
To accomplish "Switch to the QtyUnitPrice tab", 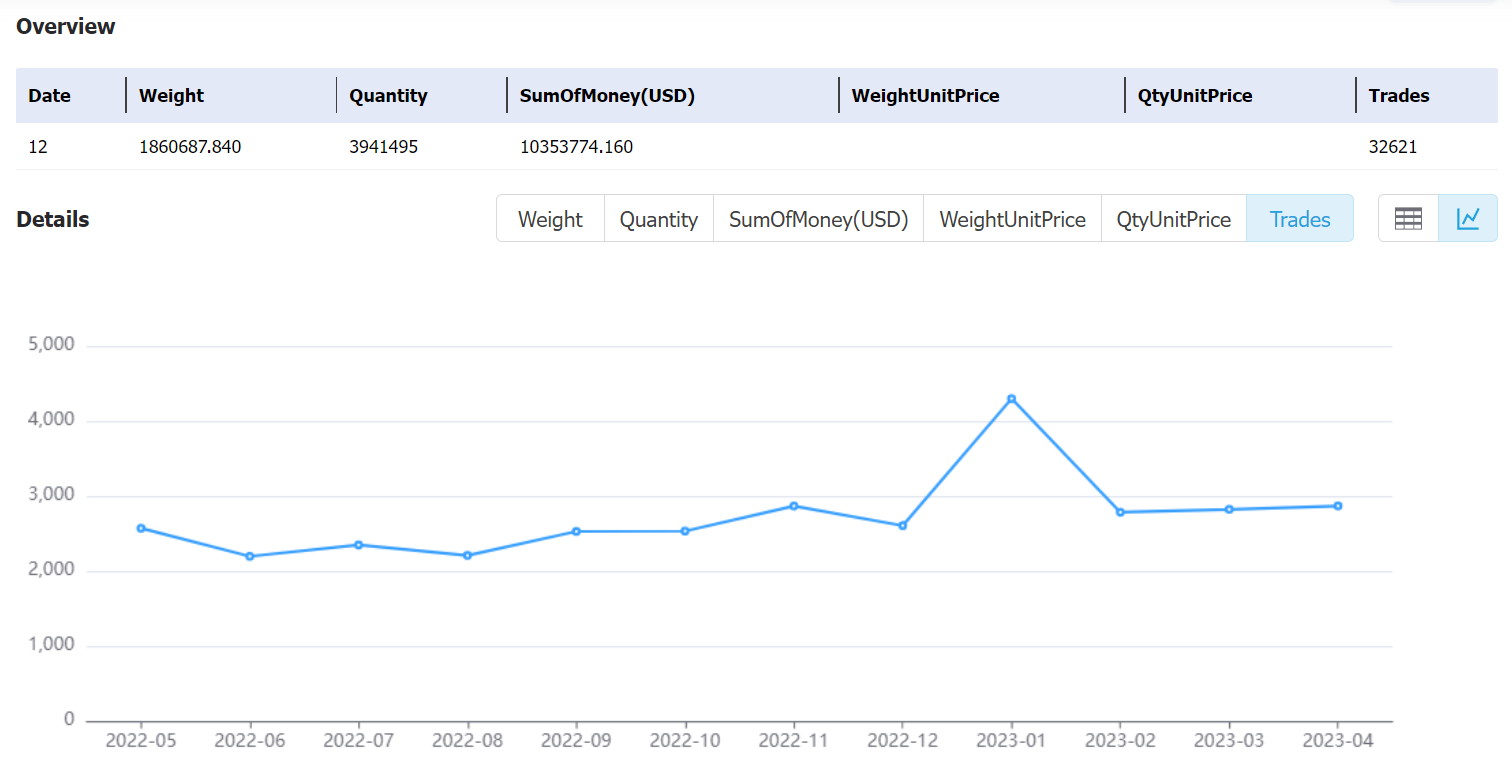I will 1173,219.
